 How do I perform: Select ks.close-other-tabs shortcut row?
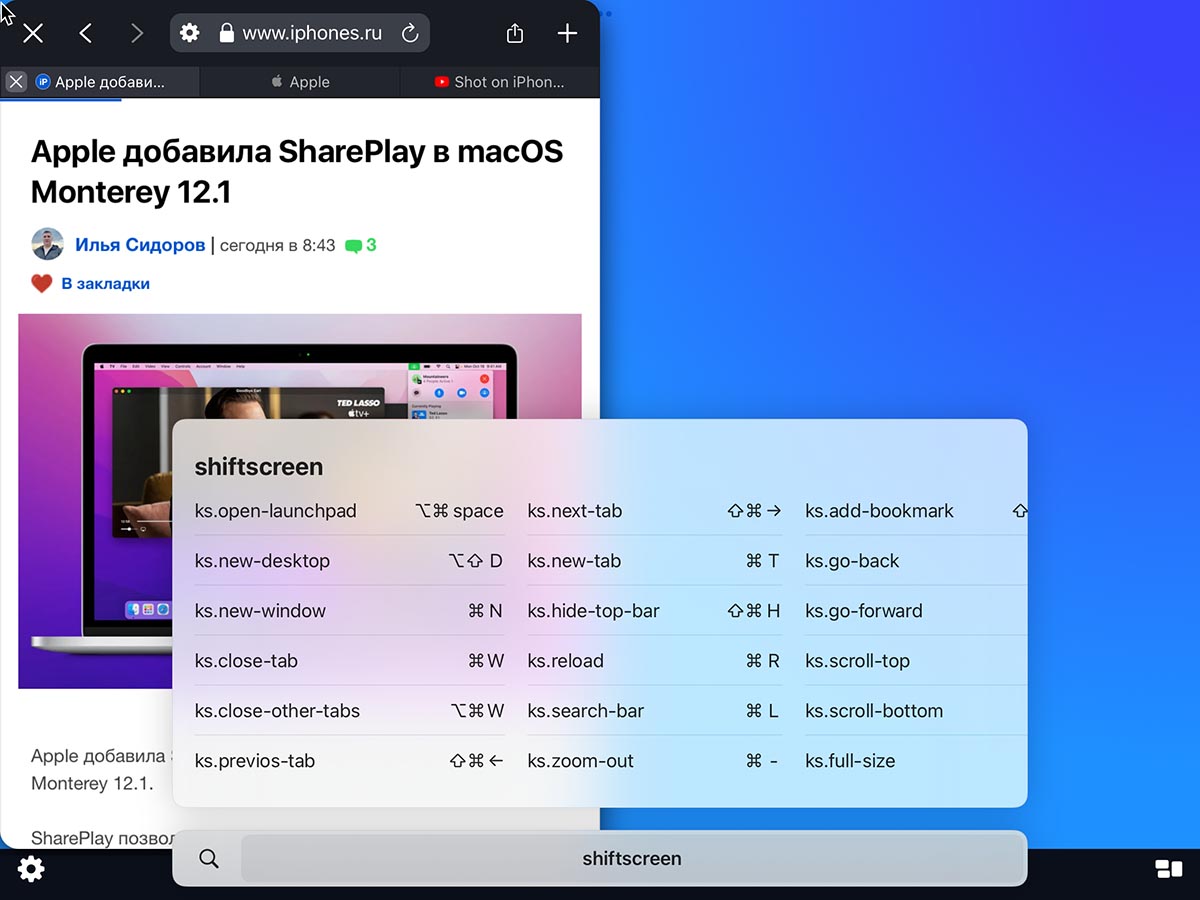tap(349, 711)
